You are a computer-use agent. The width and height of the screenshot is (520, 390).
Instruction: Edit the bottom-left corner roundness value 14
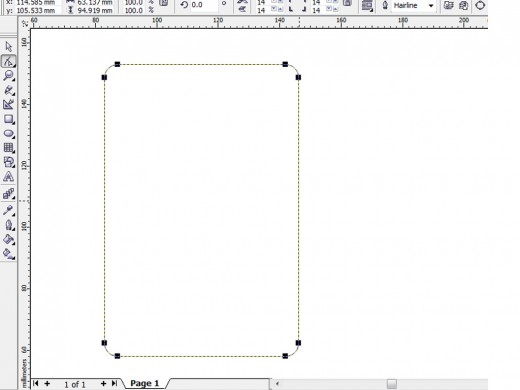tap(262, 10)
